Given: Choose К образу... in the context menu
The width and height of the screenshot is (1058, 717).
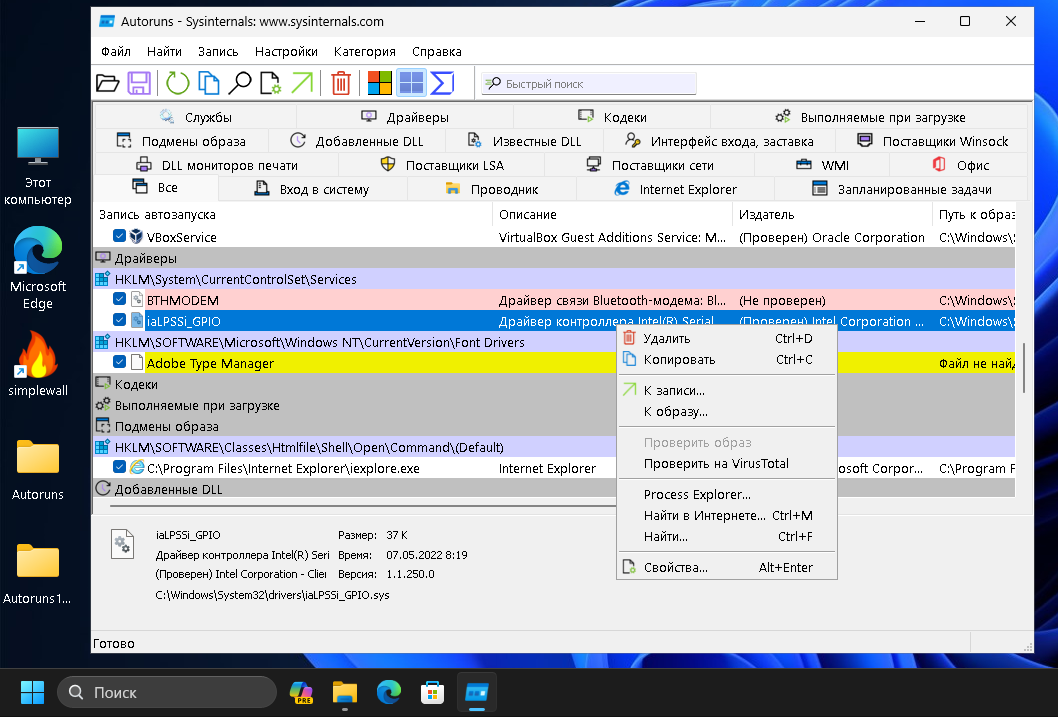Looking at the screenshot, I should click(727, 411).
